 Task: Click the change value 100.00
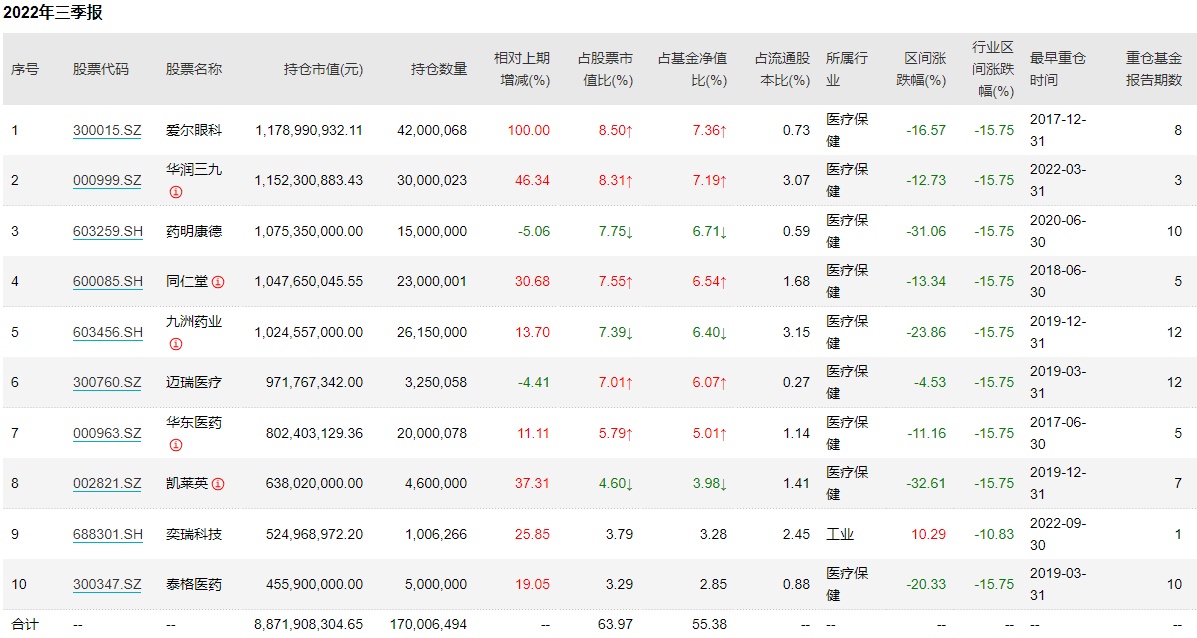click(x=529, y=130)
